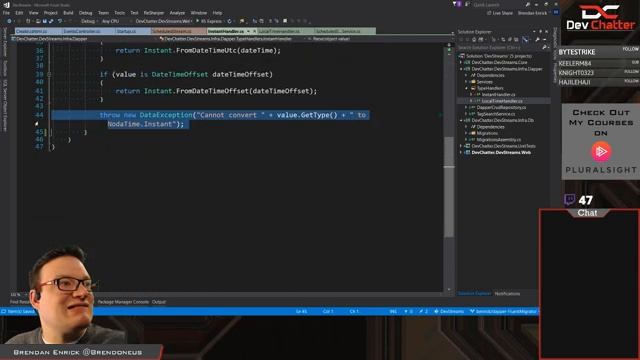Open the View menu

click(33, 13)
